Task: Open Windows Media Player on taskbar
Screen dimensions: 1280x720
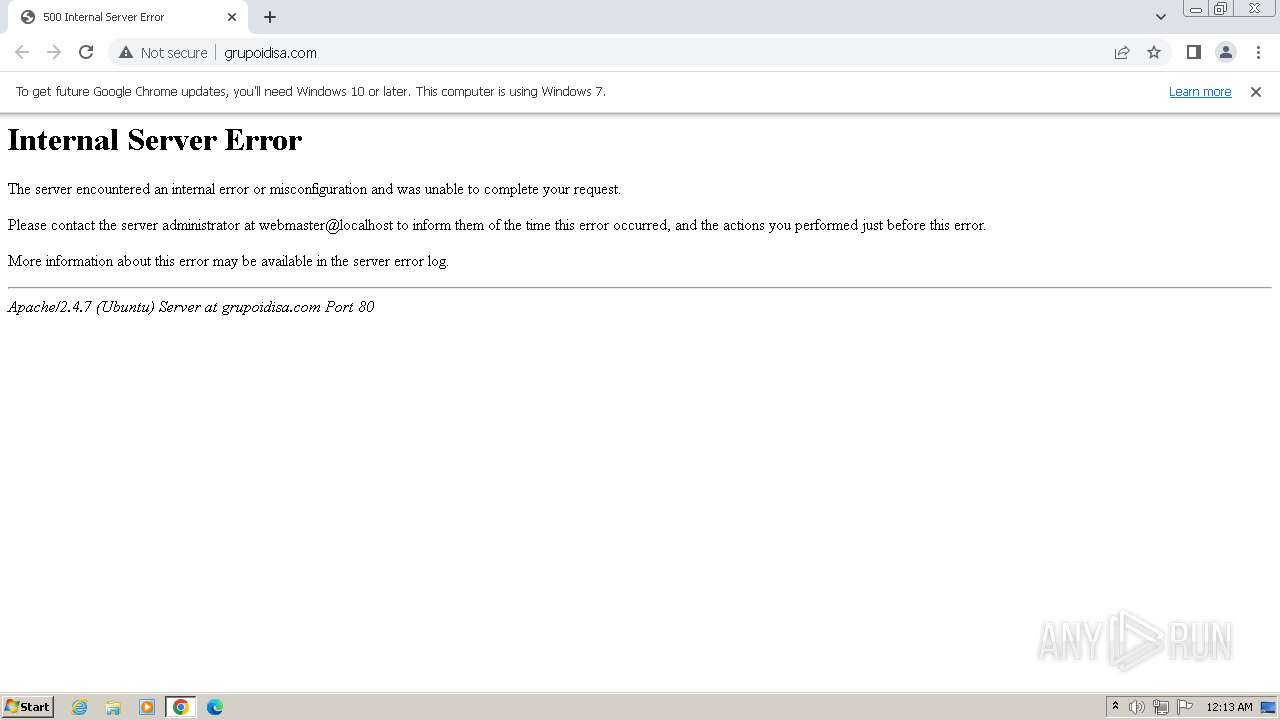Action: coord(147,707)
